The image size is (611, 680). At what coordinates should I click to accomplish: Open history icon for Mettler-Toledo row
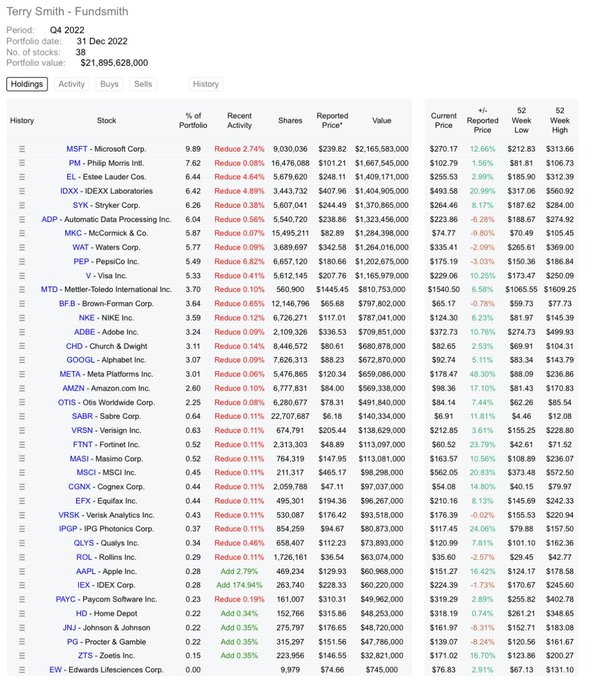click(22, 290)
